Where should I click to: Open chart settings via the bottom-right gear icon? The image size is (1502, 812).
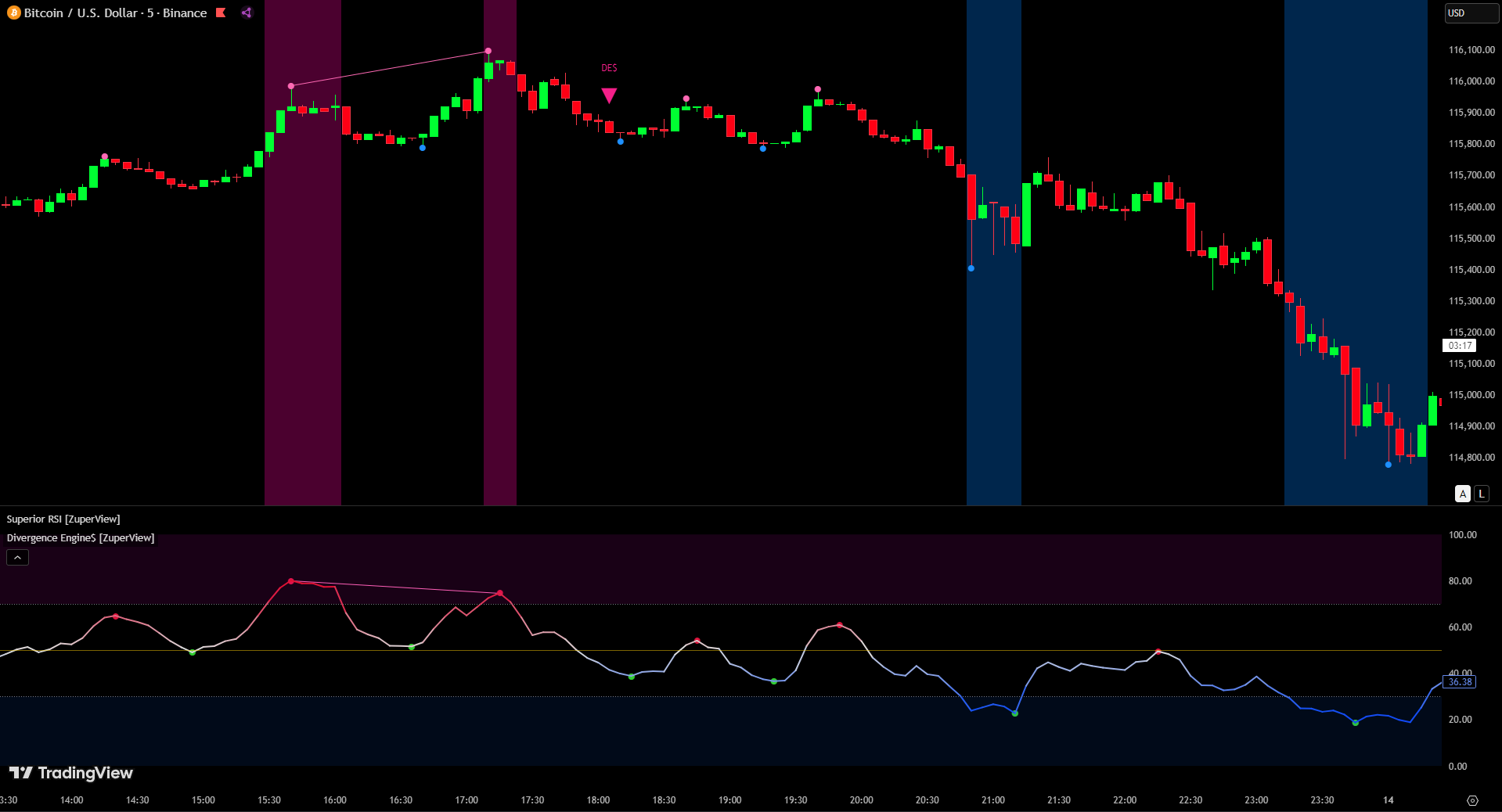tap(1472, 800)
